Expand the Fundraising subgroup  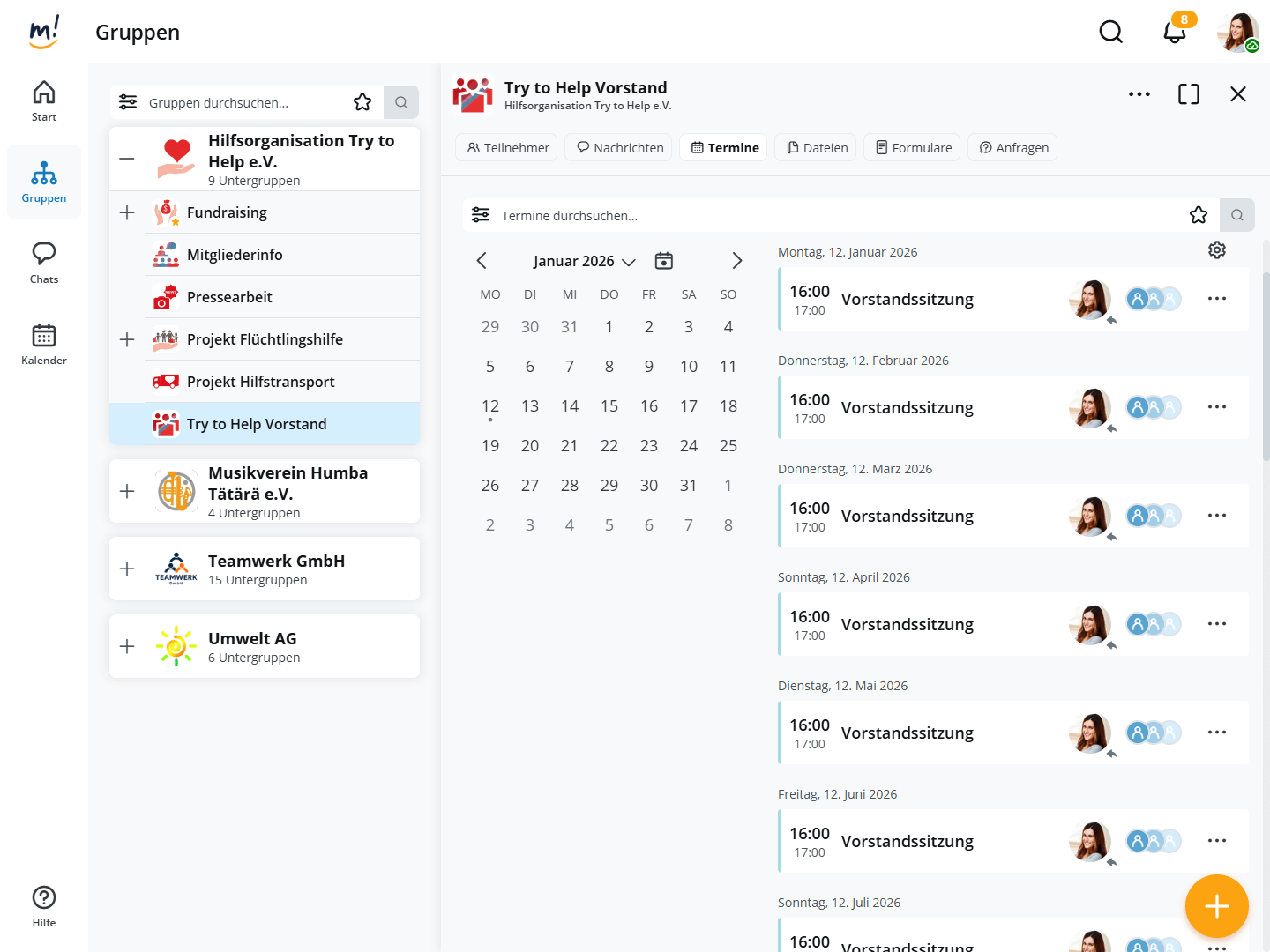point(127,212)
